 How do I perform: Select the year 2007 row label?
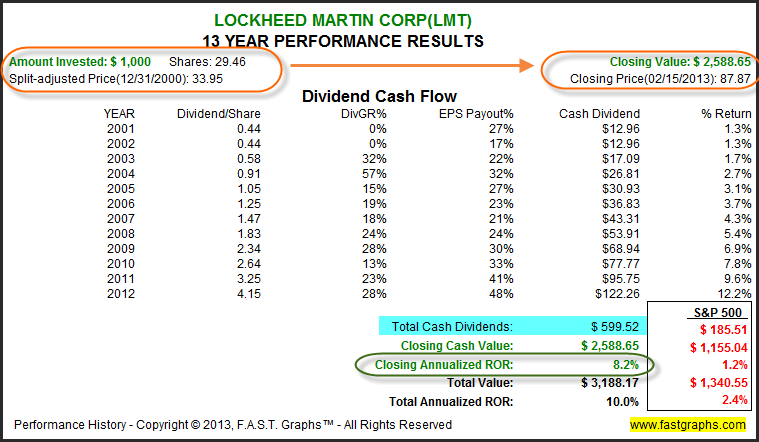click(121, 219)
